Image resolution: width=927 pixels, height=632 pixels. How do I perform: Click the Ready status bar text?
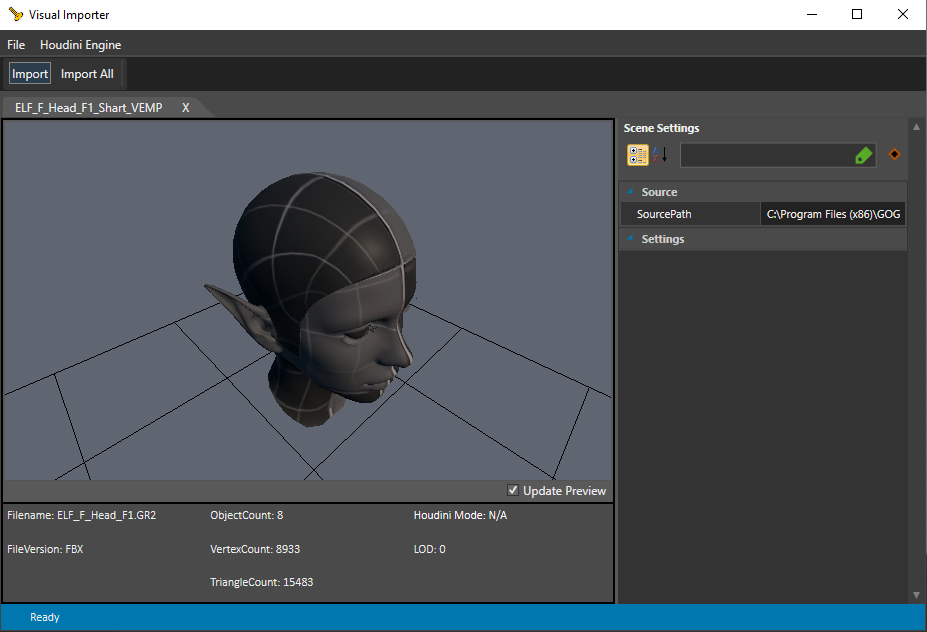click(x=45, y=617)
